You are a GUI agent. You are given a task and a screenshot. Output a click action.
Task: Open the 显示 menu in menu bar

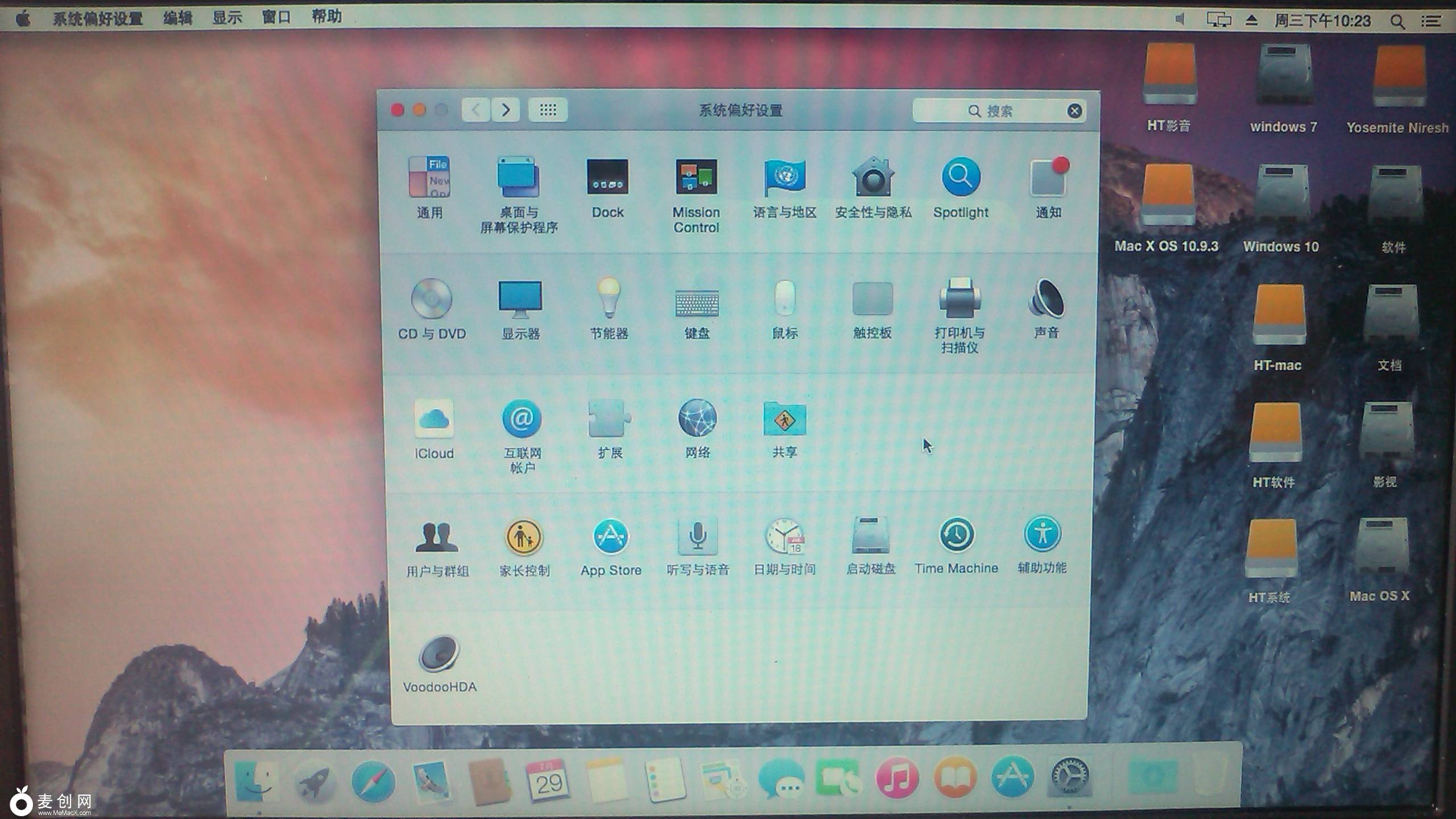pyautogui.click(x=227, y=18)
